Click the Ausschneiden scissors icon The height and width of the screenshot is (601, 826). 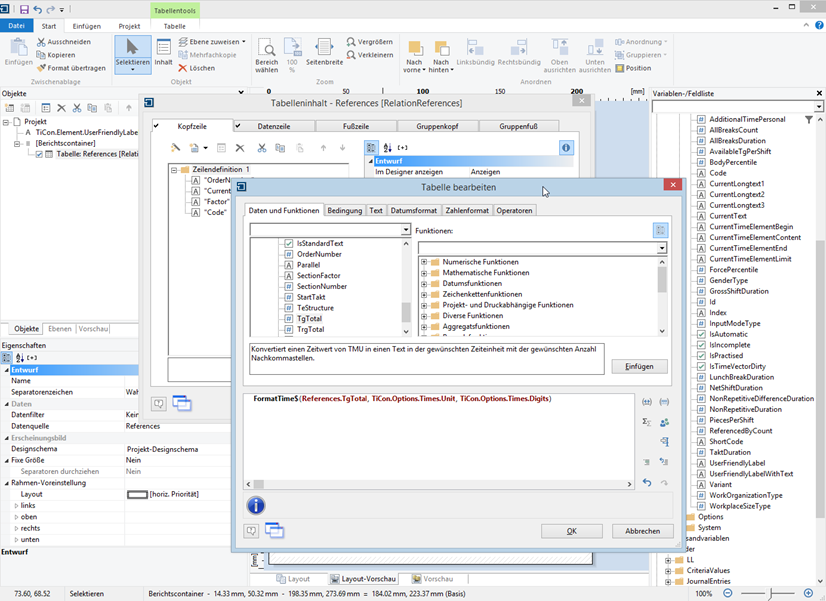click(x=40, y=42)
